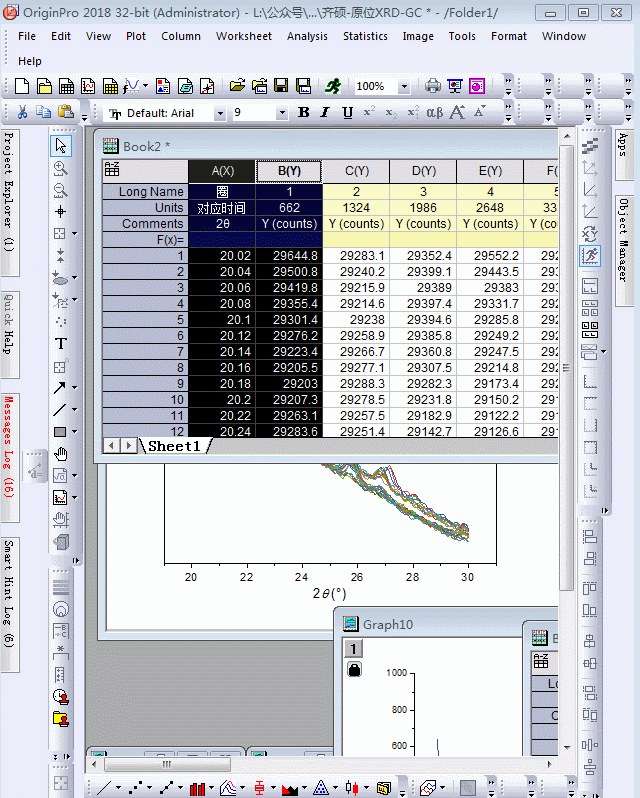Click the Save Project icon

point(281,86)
